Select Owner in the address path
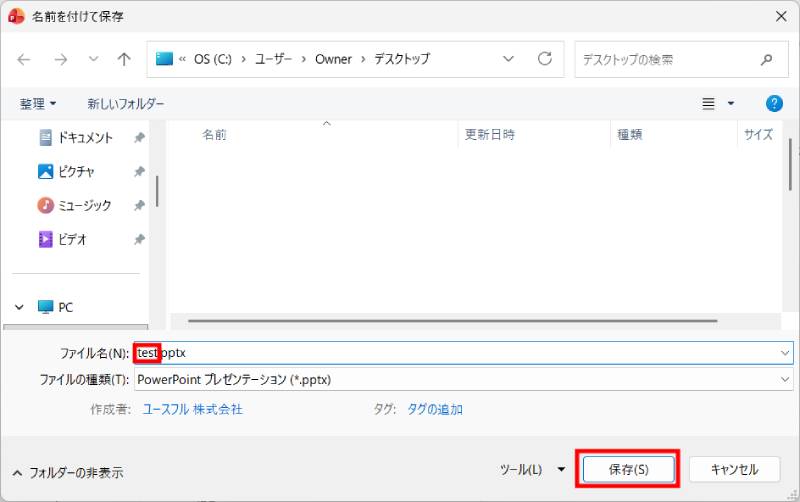 [333, 59]
